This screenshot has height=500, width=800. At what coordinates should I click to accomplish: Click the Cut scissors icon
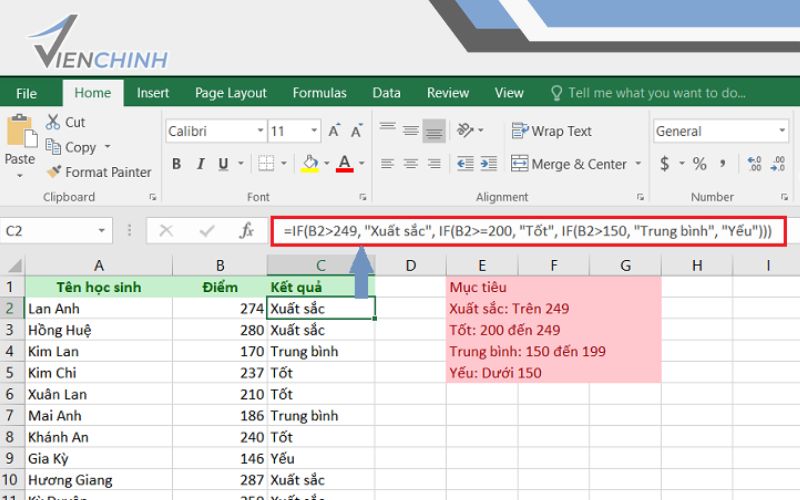tap(53, 122)
